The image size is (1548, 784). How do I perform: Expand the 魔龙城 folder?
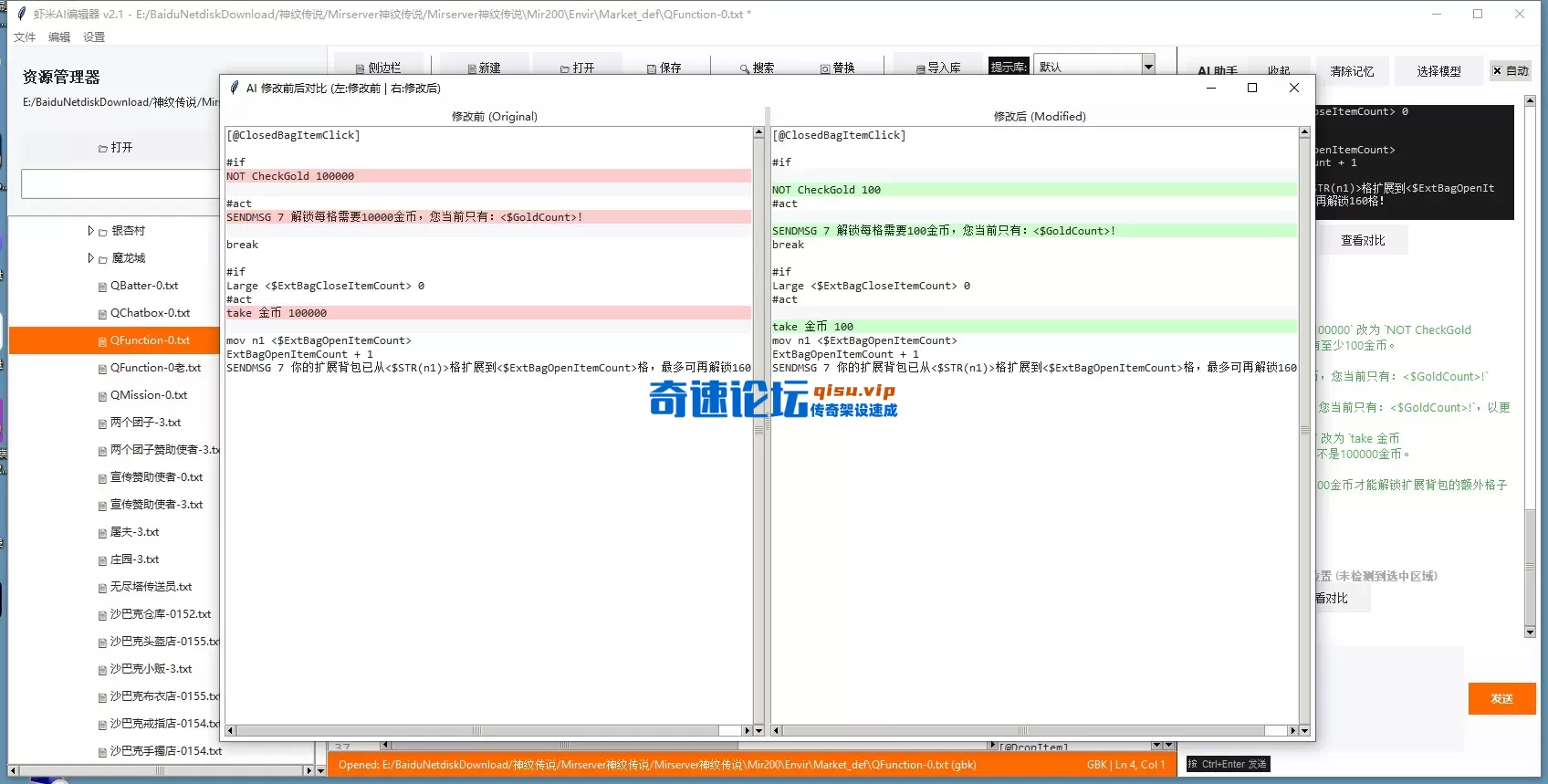point(90,258)
